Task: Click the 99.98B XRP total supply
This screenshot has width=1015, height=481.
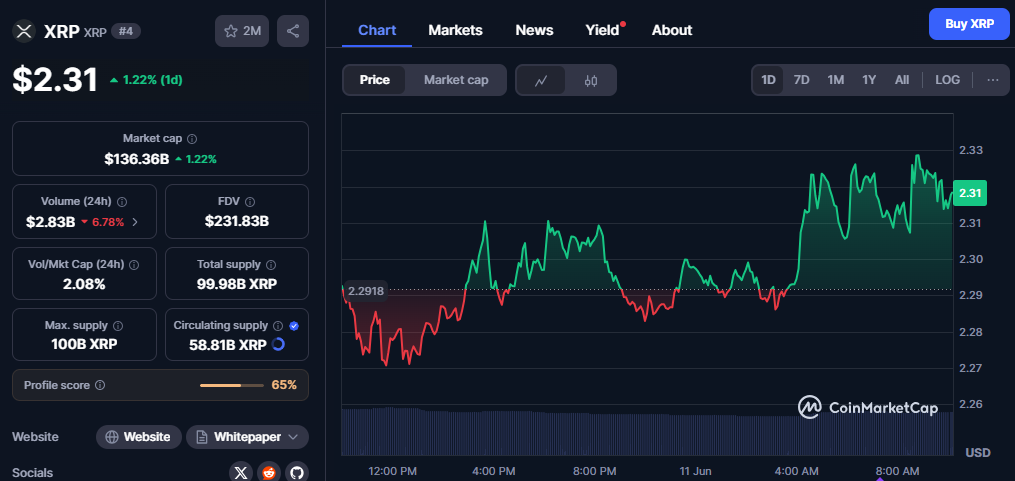Action: pos(237,284)
